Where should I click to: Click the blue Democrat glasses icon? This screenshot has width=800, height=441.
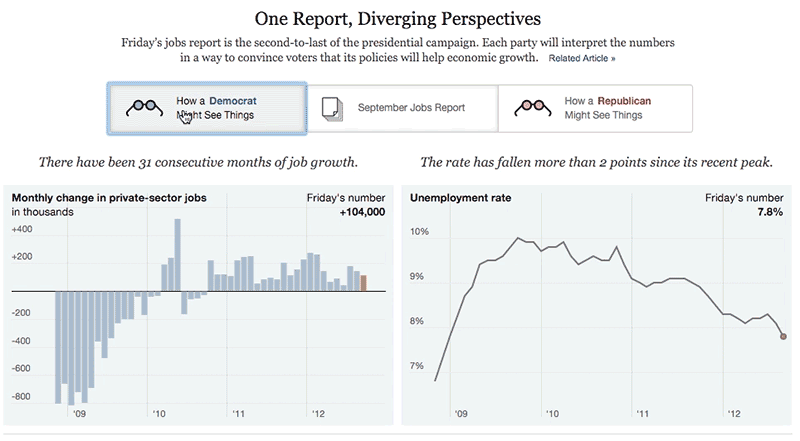tap(144, 108)
